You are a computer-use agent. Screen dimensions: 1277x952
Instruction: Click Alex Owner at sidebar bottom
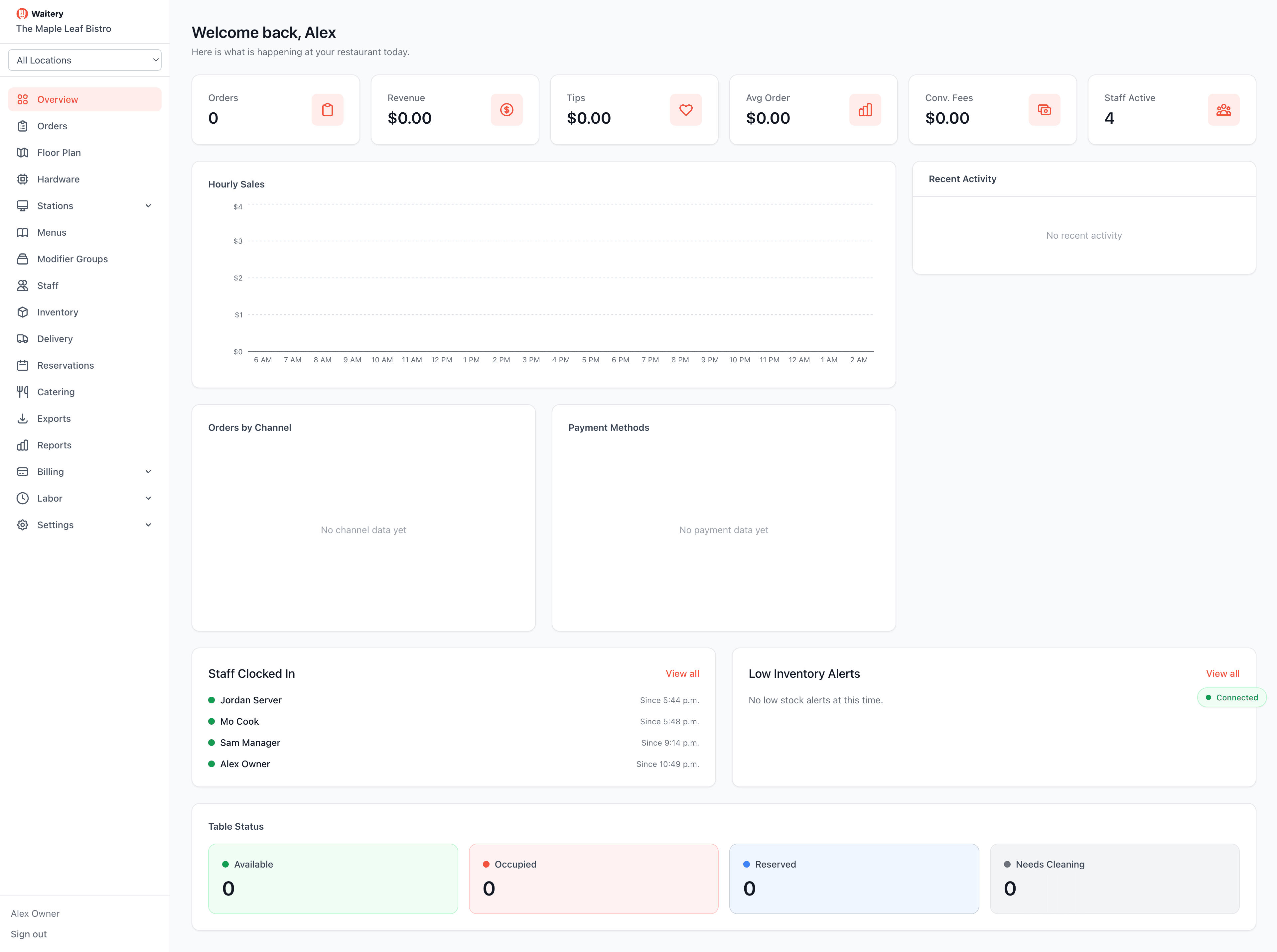click(35, 913)
